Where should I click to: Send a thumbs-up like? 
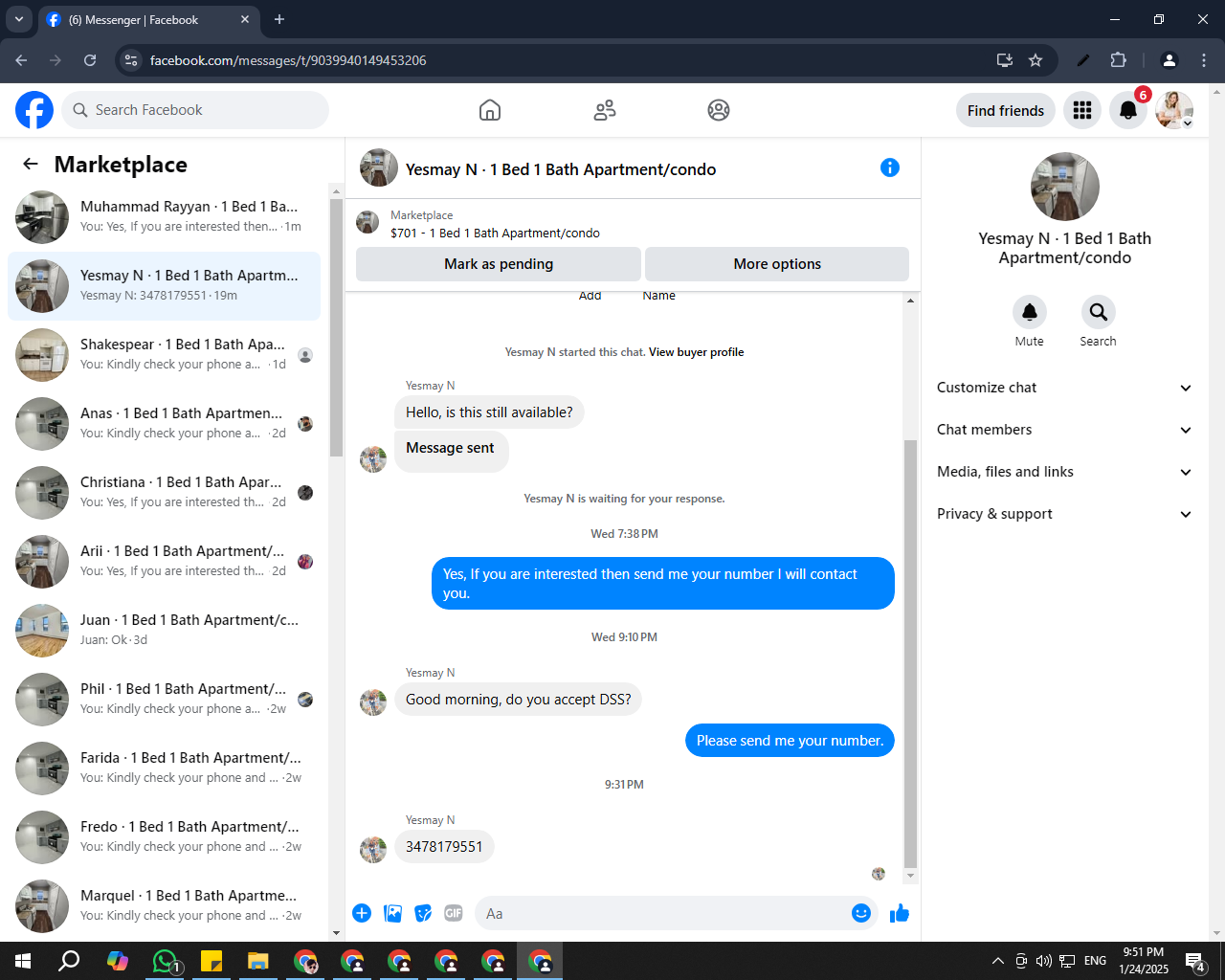(900, 914)
